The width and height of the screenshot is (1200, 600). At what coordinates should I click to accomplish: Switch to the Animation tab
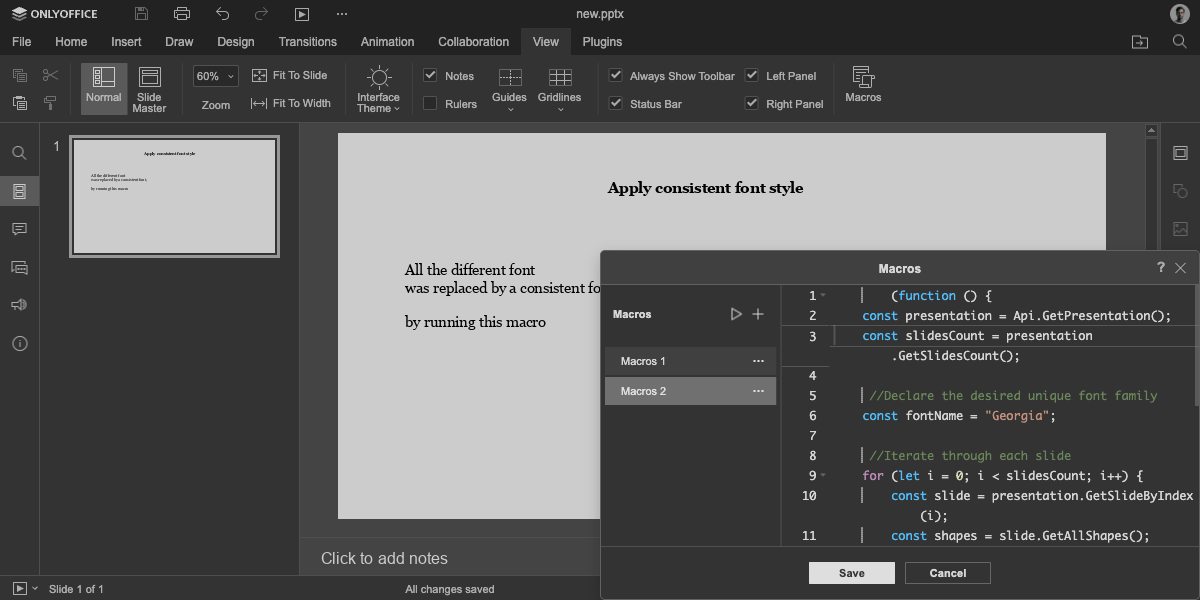(387, 42)
